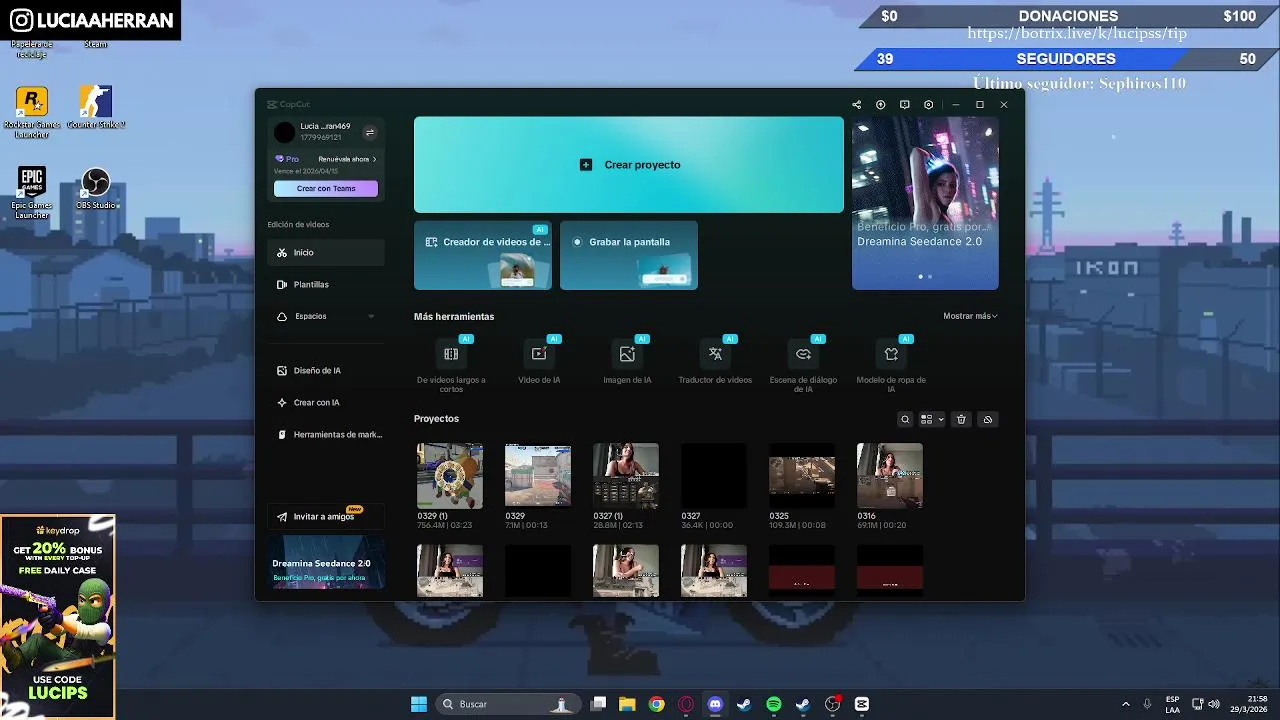Click the switch account arrows icon
Screen dimensions: 1280x720
click(x=369, y=132)
